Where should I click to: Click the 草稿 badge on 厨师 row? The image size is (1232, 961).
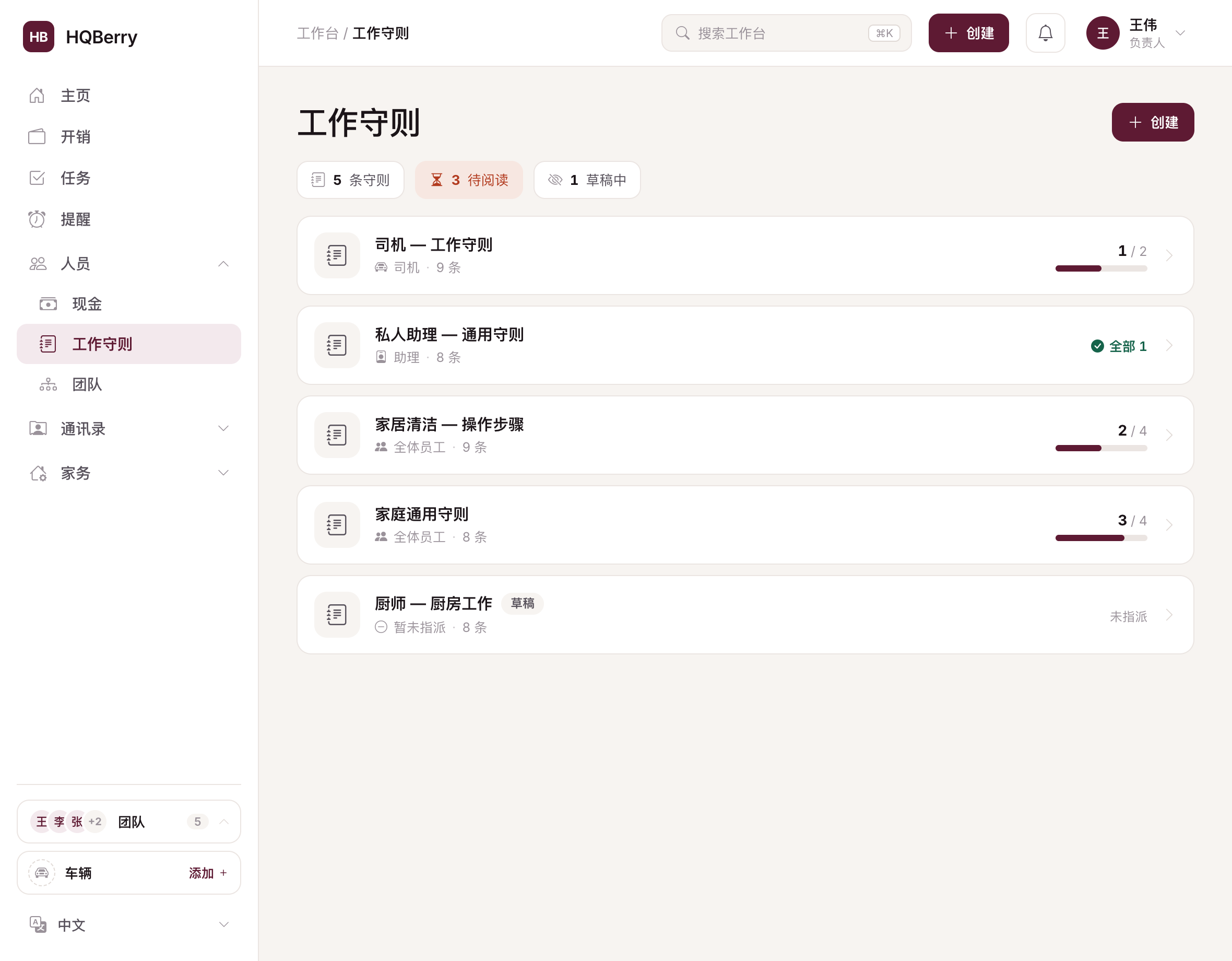point(522,603)
